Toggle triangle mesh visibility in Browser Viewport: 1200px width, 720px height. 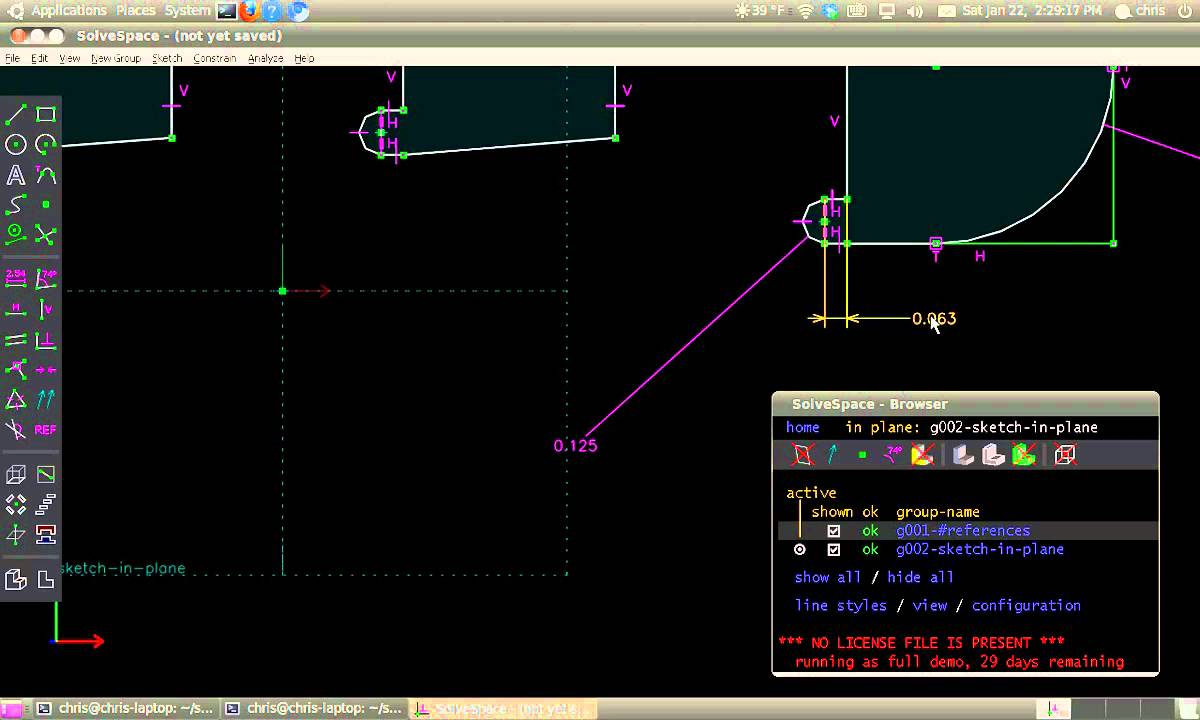click(1023, 455)
